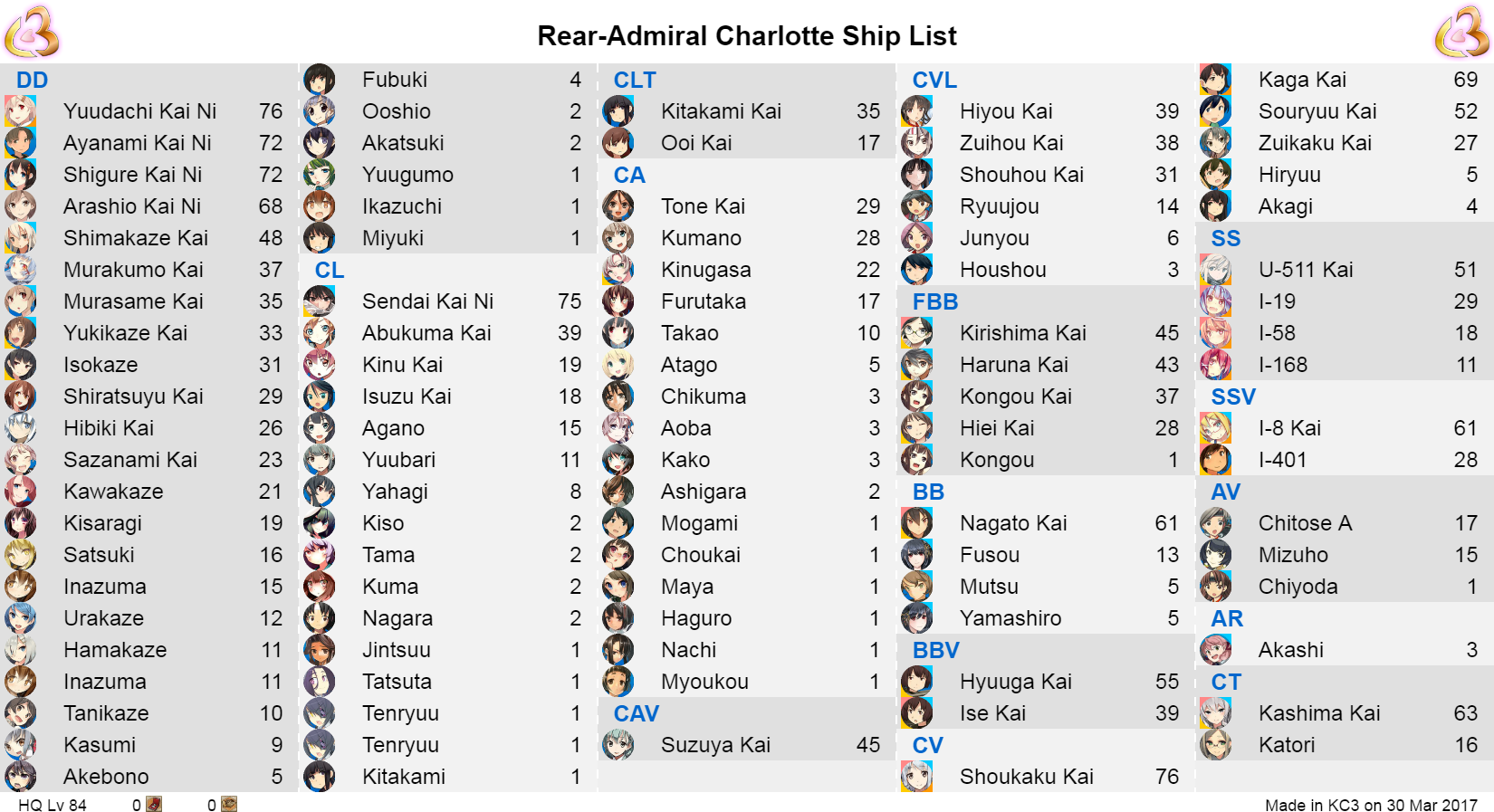Click Sendai Kai Ni's avatar icon
1494x812 pixels.
coord(319,301)
